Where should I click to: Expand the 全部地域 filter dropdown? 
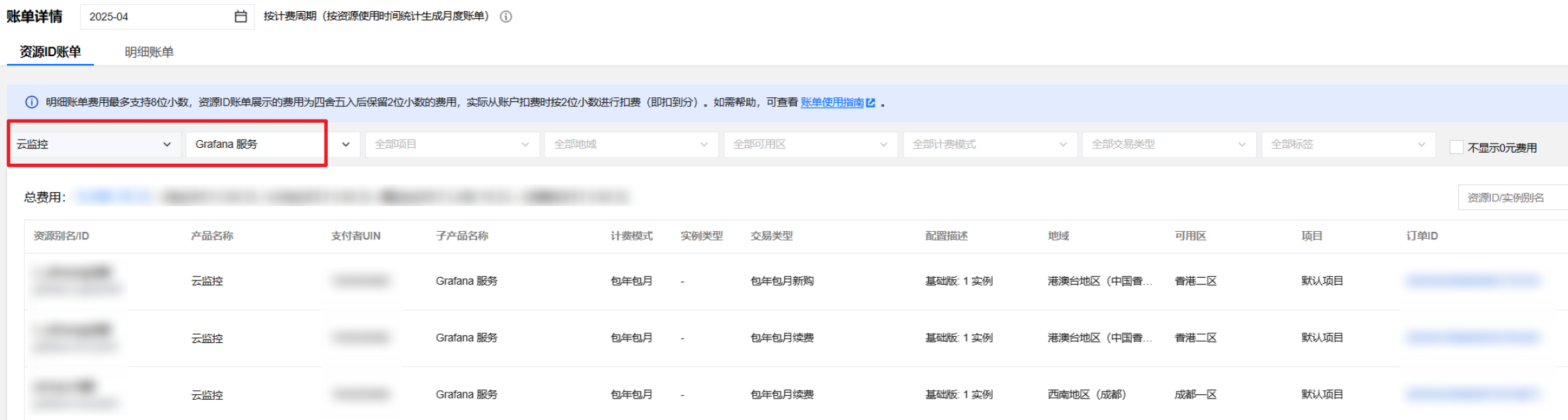click(632, 144)
